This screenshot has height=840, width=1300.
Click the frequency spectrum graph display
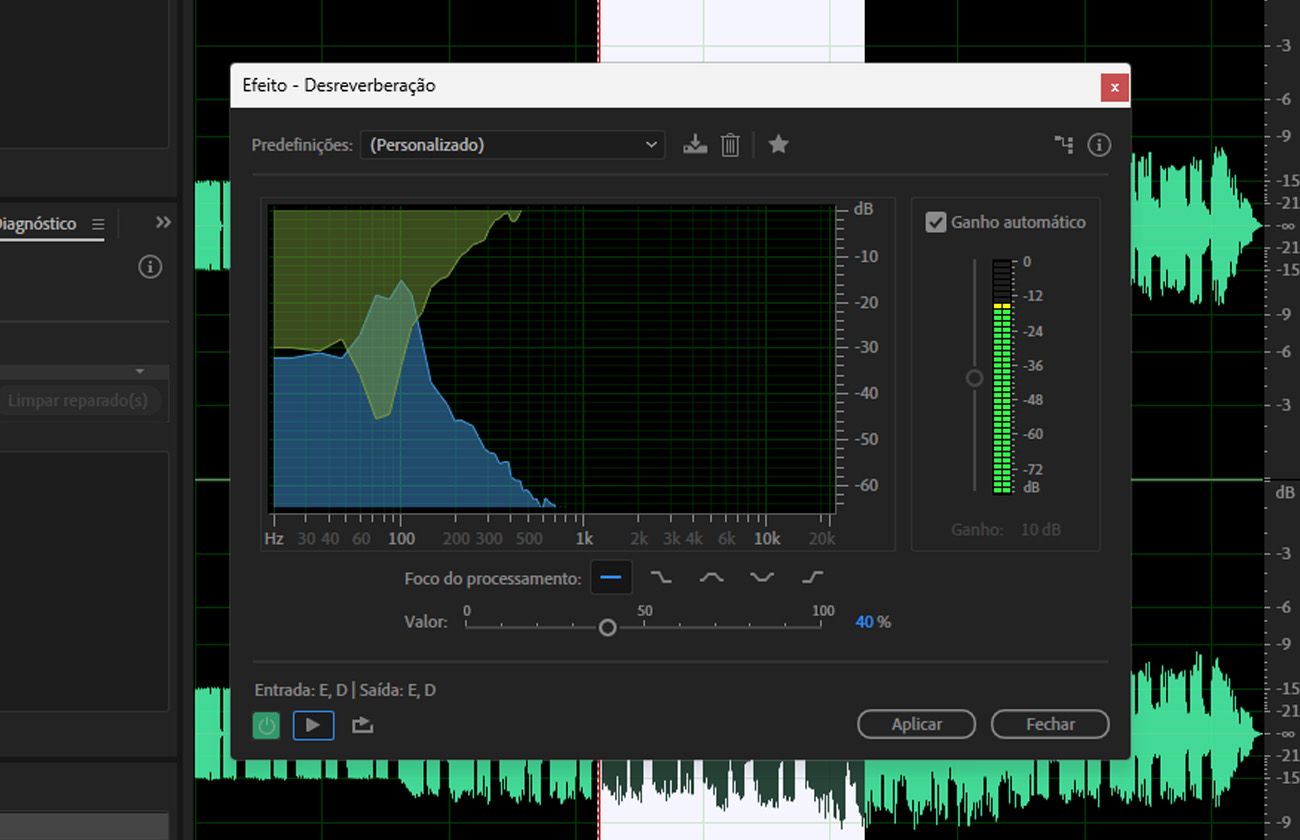(x=553, y=358)
